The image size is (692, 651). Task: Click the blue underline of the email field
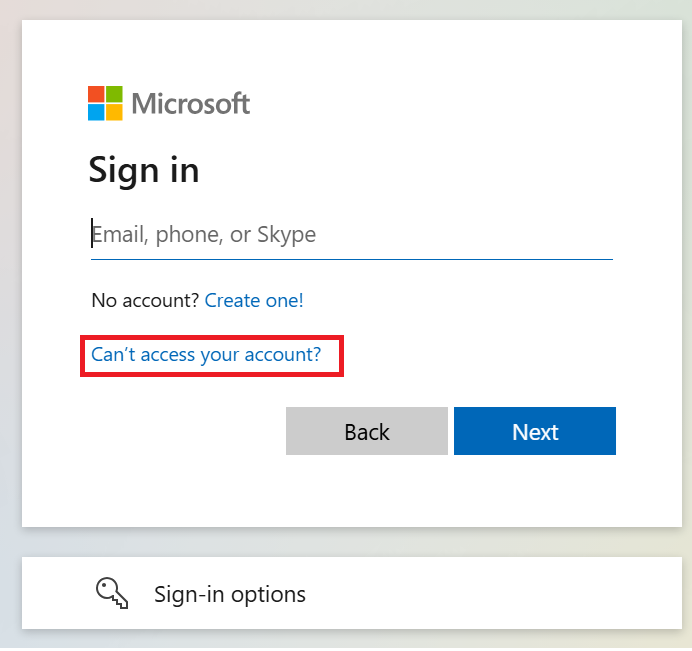(352, 260)
